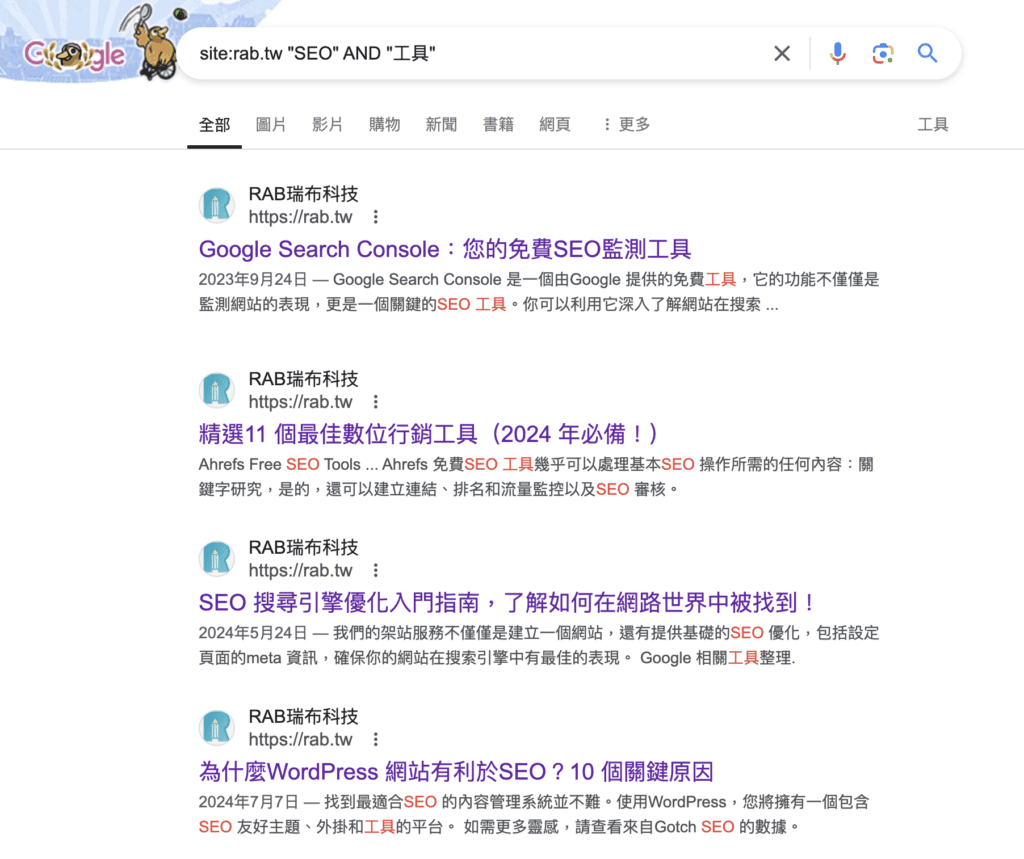
Task: Switch to the 新聞 tab
Action: point(441,124)
